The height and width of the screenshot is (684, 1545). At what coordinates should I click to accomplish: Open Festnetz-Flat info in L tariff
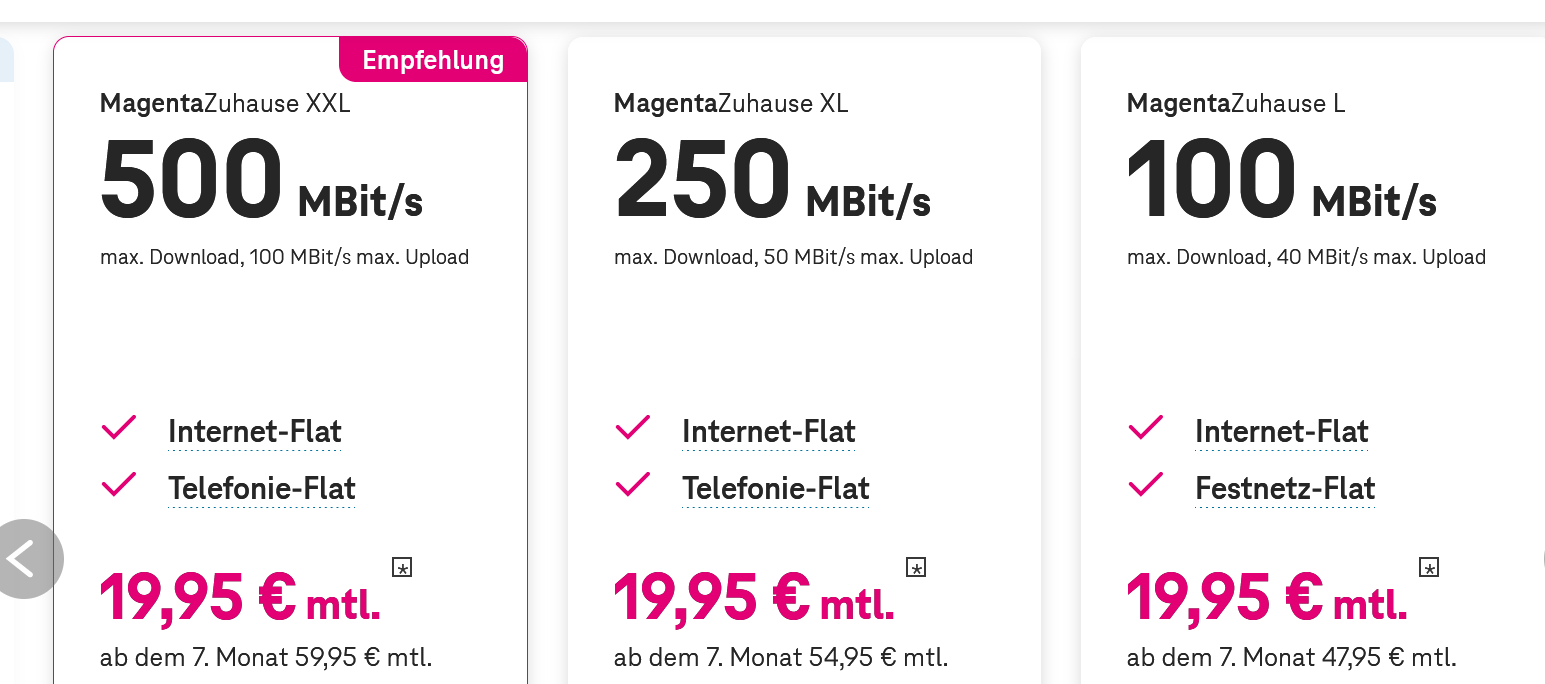tap(1285, 489)
